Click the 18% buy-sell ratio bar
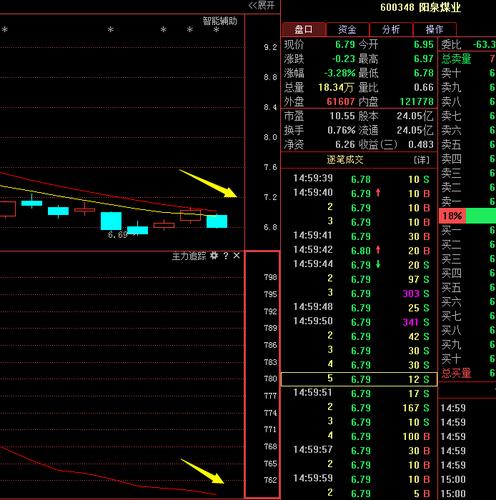The width and height of the screenshot is (496, 500). point(467,216)
